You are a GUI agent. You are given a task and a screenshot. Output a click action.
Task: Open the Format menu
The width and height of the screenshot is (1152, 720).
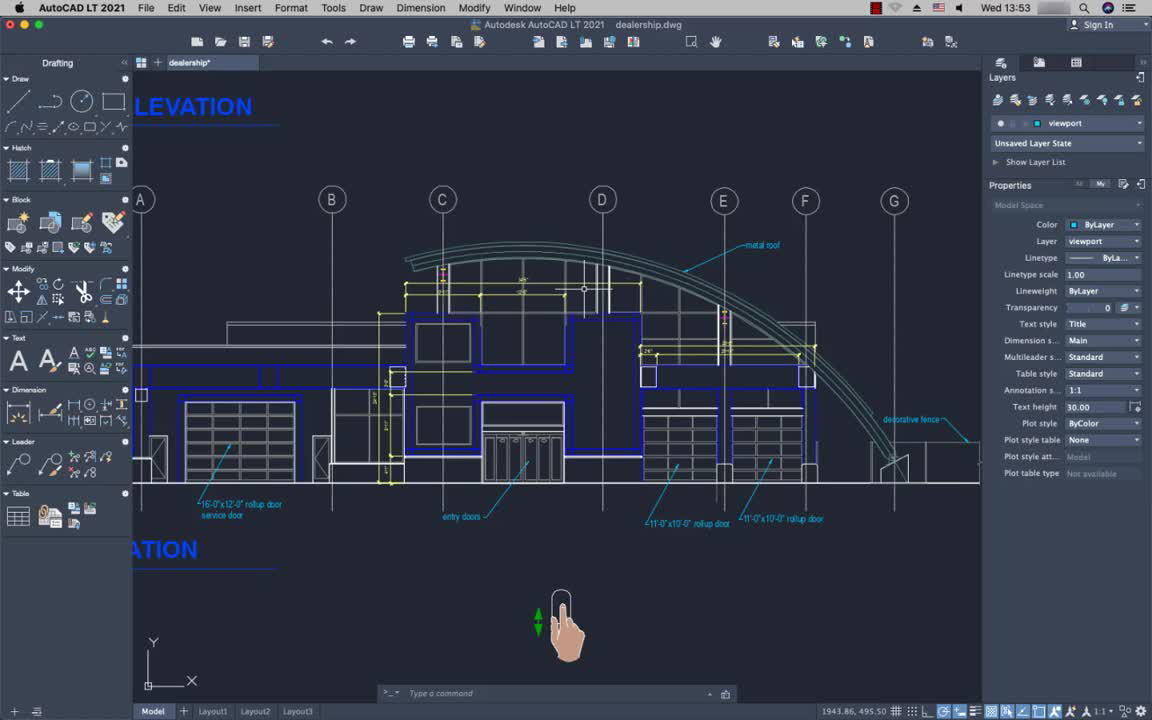click(x=291, y=8)
